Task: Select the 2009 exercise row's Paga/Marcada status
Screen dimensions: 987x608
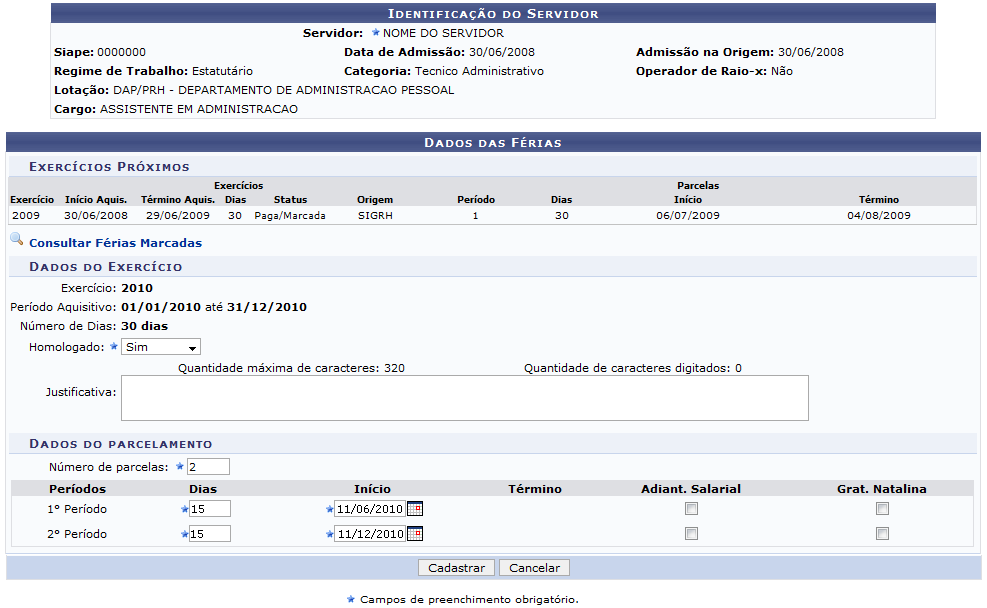Action: coord(290,215)
